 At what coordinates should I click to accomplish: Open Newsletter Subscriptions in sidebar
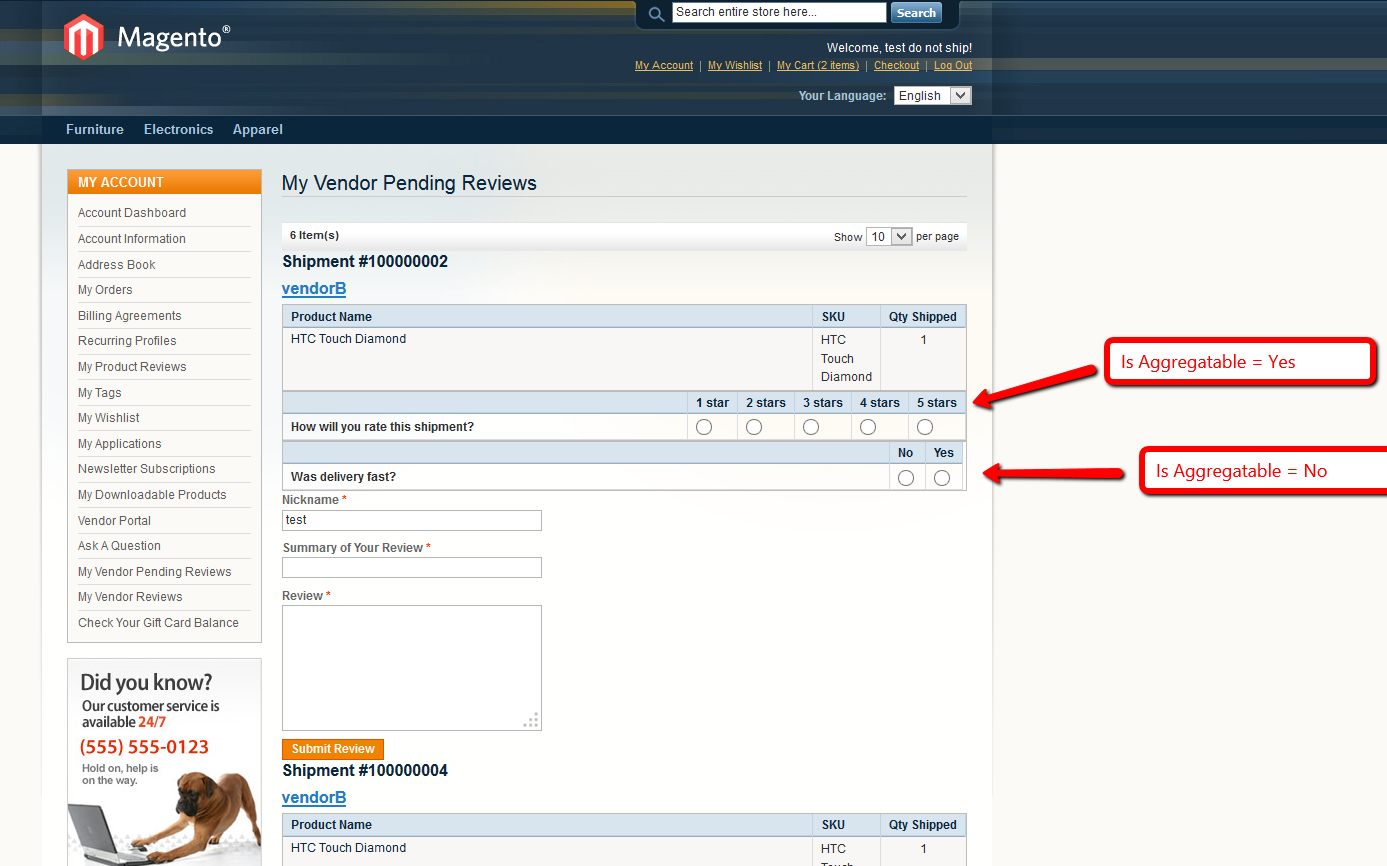[x=147, y=469]
